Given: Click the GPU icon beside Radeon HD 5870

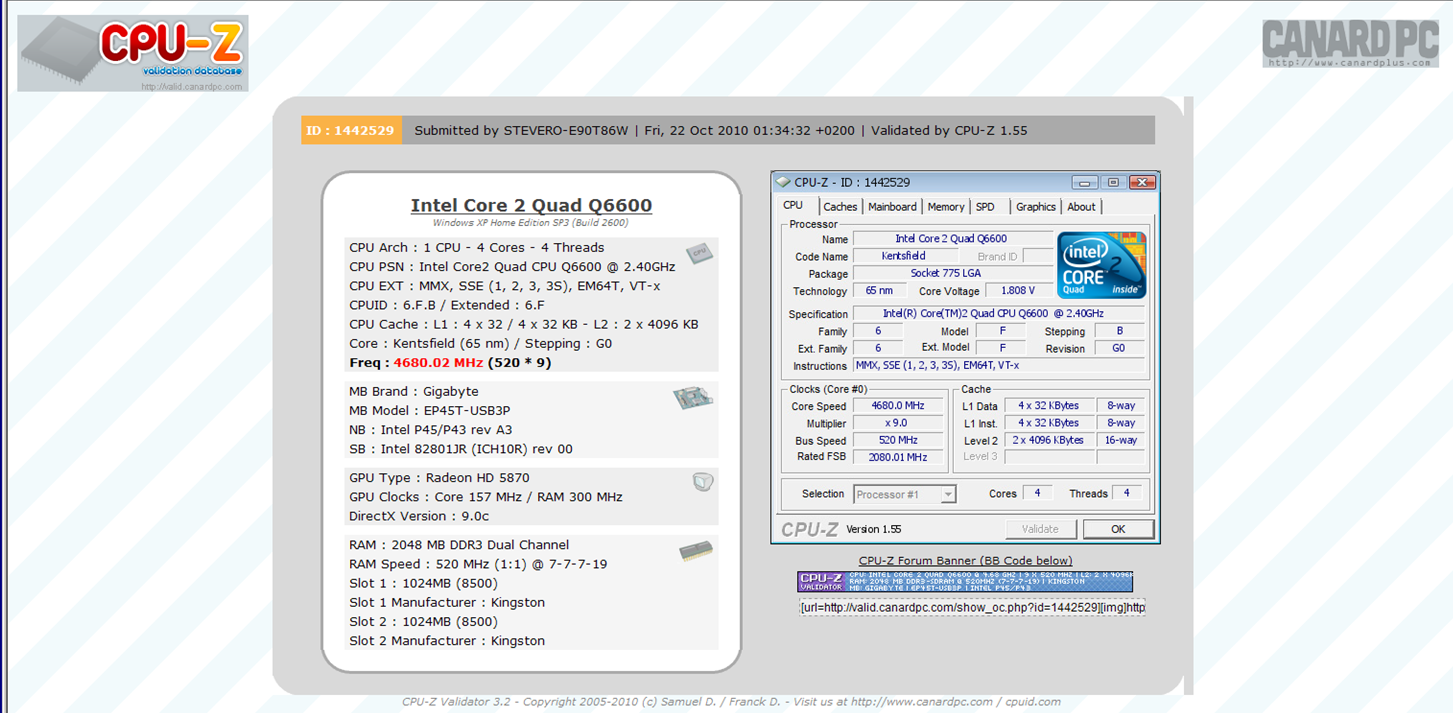Looking at the screenshot, I should coord(703,482).
